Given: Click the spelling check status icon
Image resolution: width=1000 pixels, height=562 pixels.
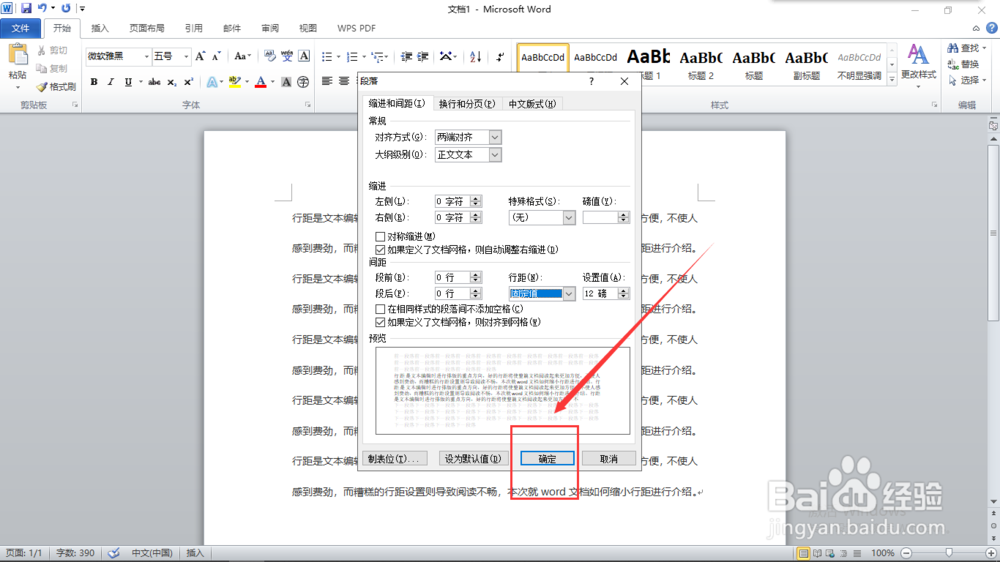Looking at the screenshot, I should tap(114, 553).
